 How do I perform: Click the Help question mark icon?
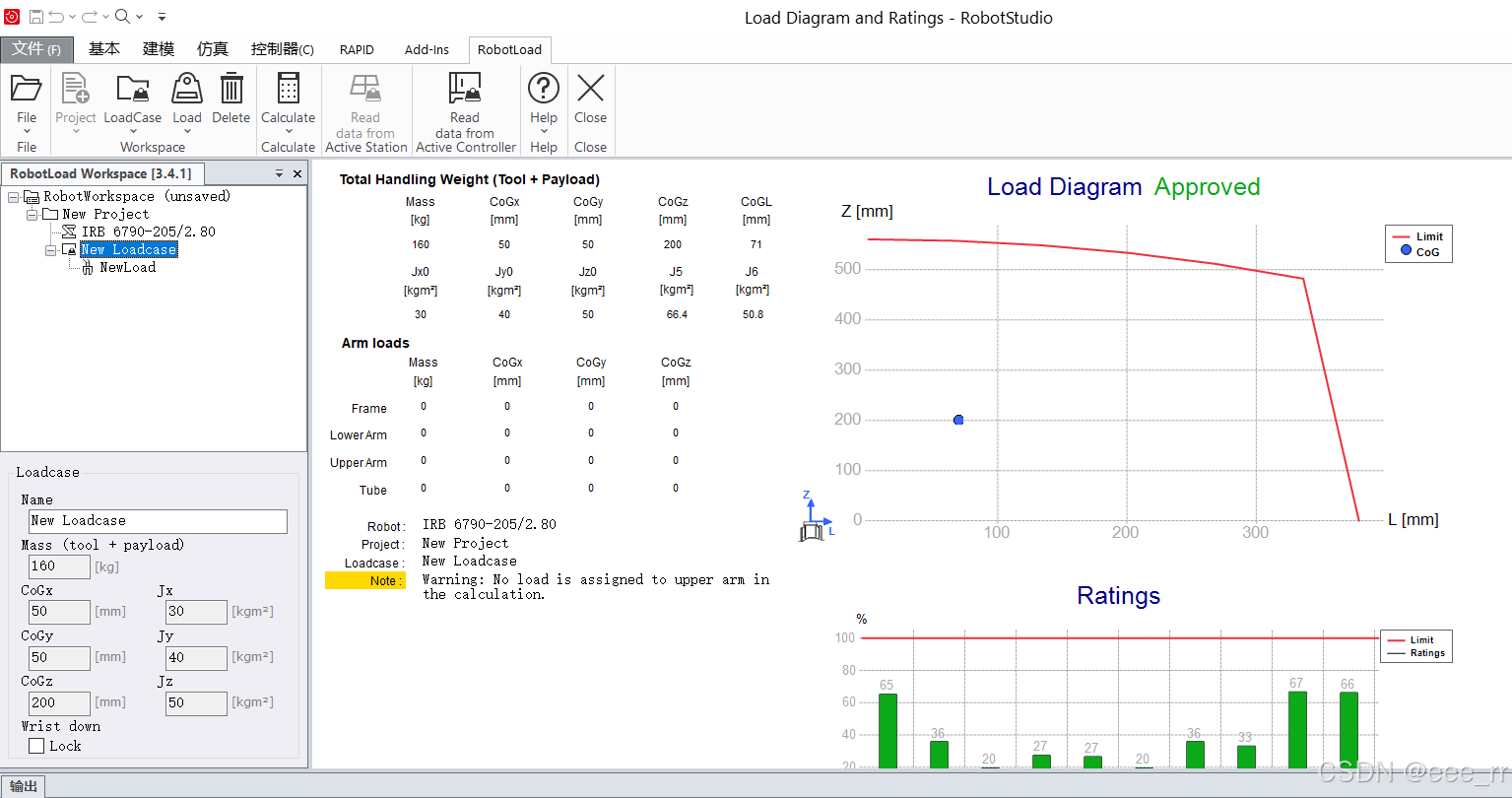click(x=544, y=88)
